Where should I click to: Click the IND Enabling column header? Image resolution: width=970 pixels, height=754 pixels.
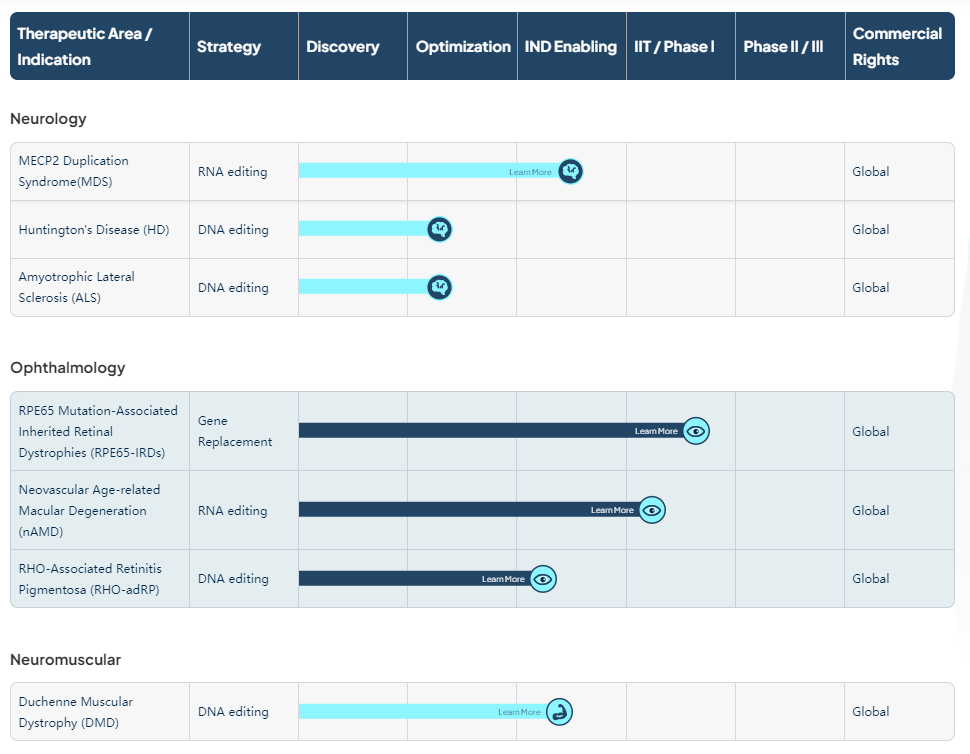pyautogui.click(x=570, y=47)
